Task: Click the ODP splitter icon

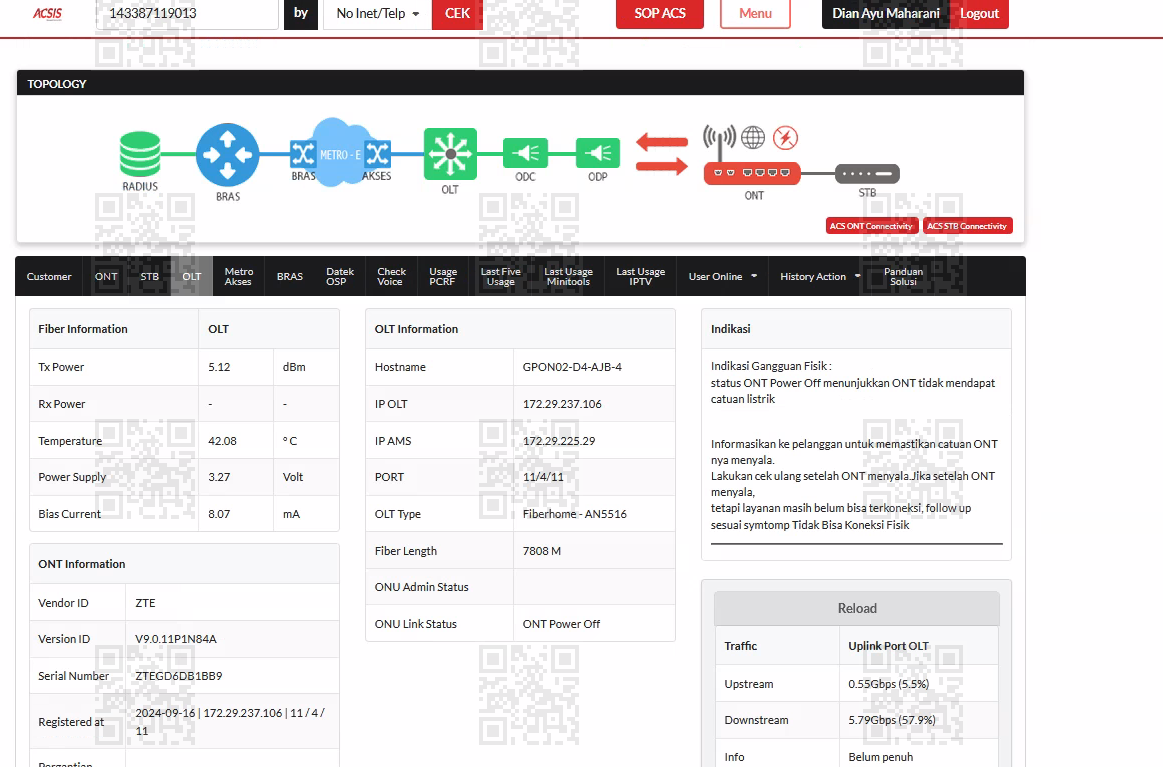Action: [x=598, y=154]
